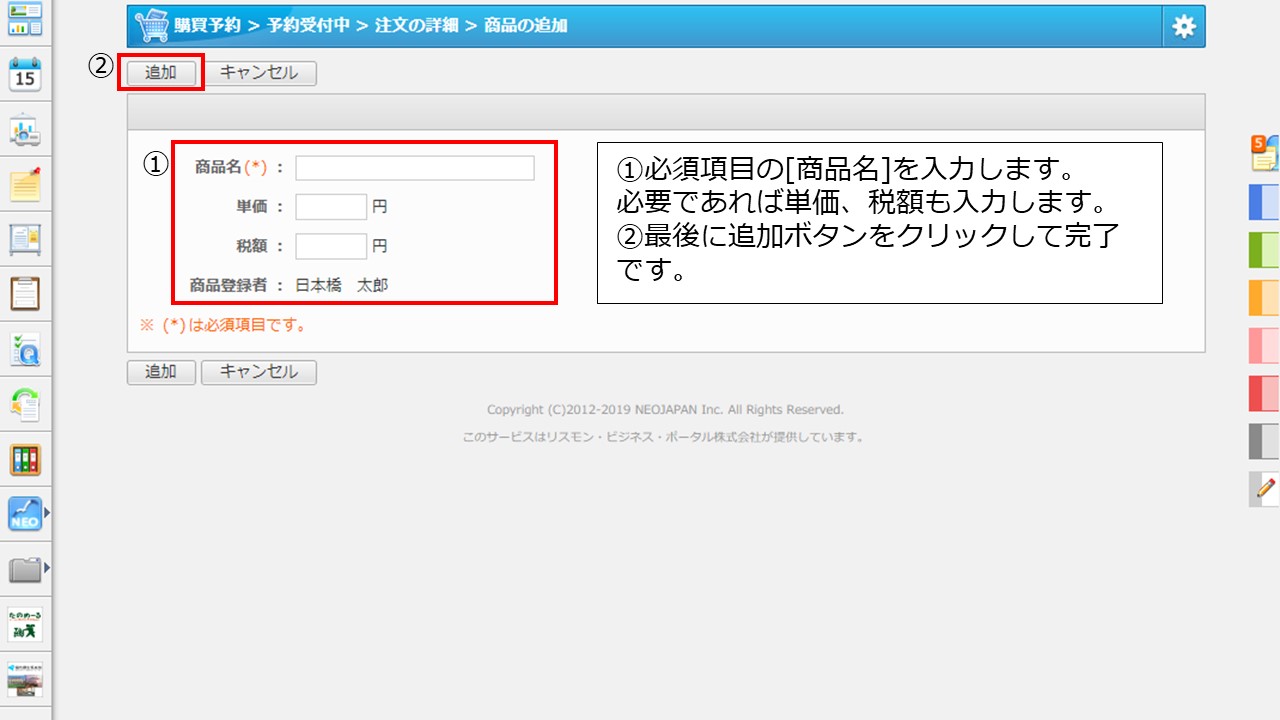Pick the green sticky note color
1280x720 pixels.
[x=1264, y=250]
